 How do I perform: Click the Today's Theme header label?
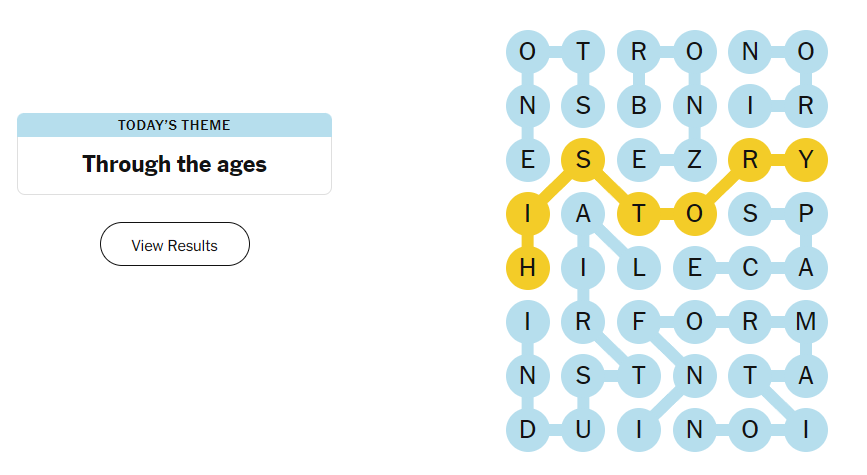174,125
